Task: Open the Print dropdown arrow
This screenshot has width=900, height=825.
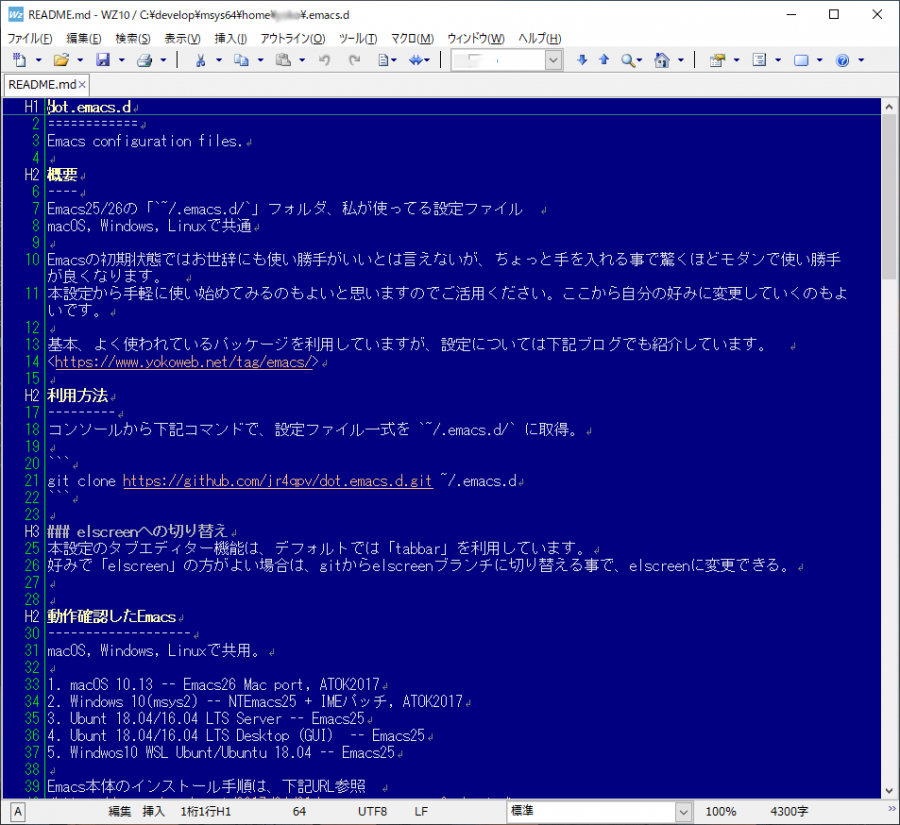Action: coord(163,60)
